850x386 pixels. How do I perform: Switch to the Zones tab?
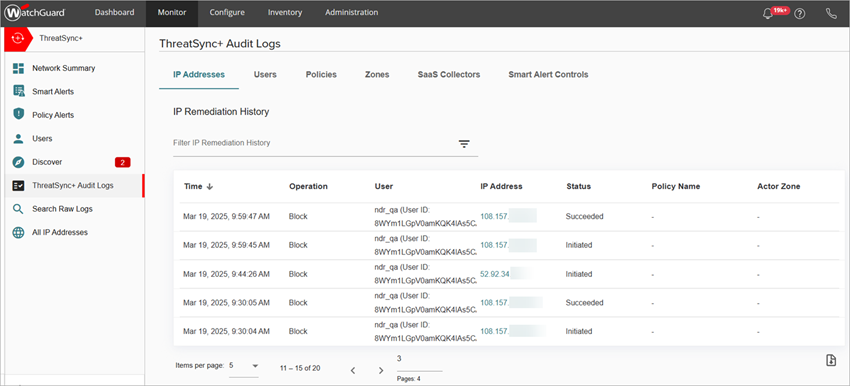coord(377,75)
